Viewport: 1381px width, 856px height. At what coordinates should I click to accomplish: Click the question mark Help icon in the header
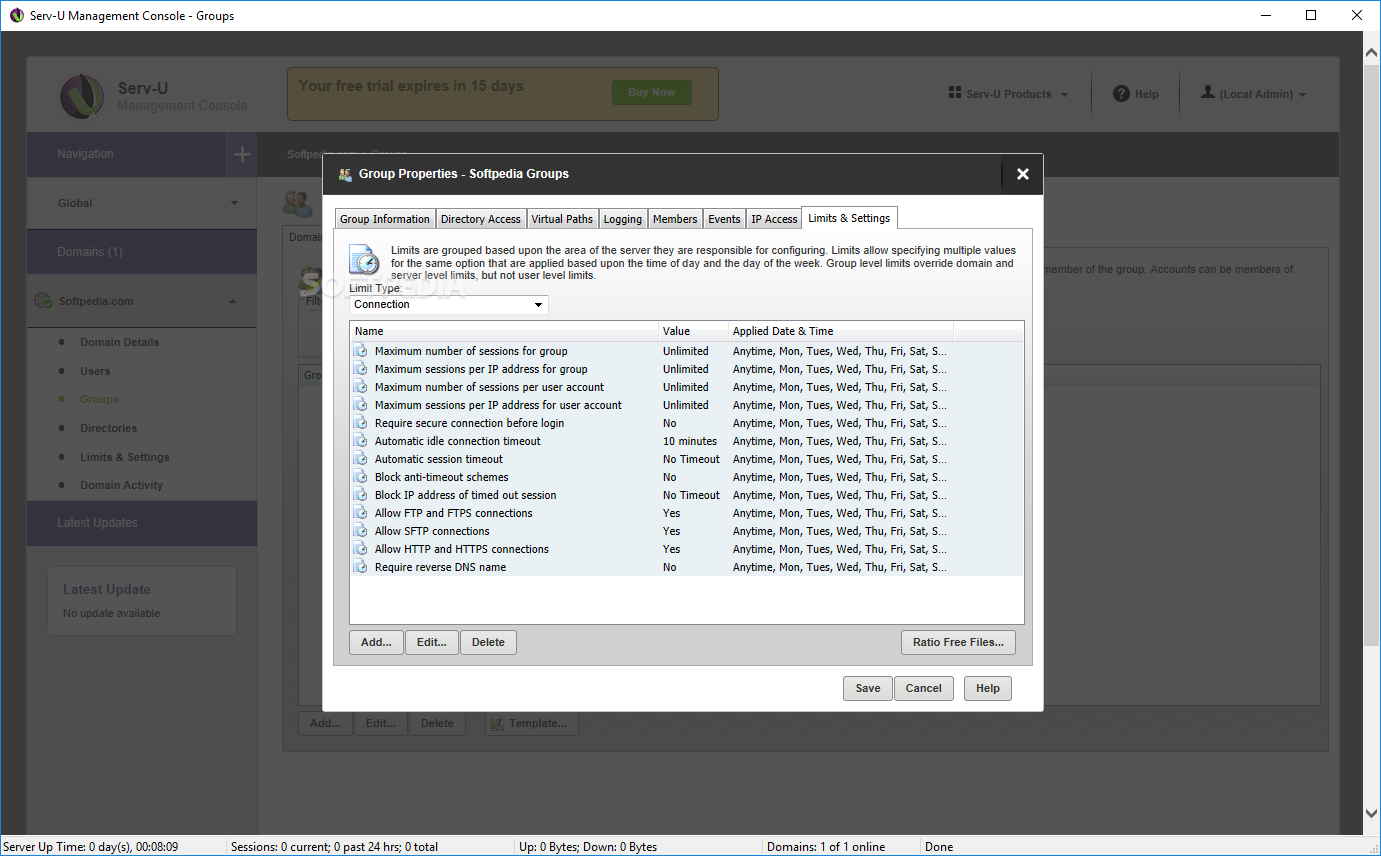point(1121,94)
